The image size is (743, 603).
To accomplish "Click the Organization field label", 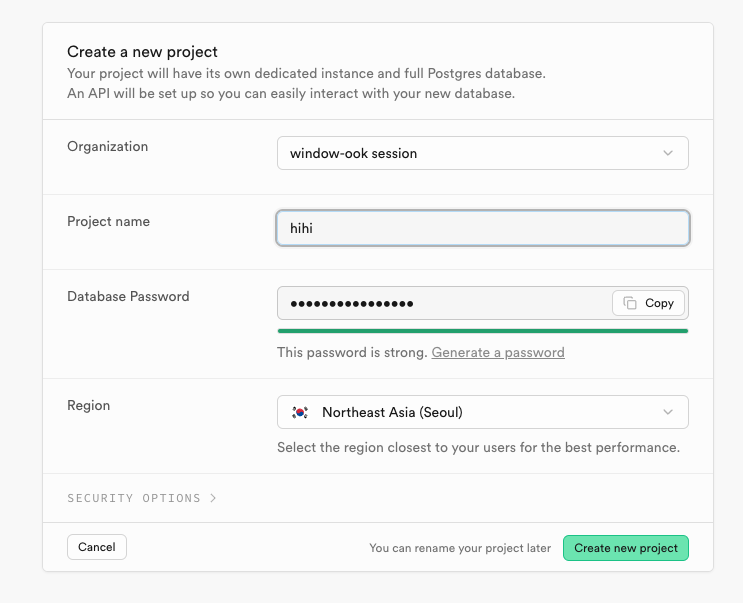I will coord(107,146).
